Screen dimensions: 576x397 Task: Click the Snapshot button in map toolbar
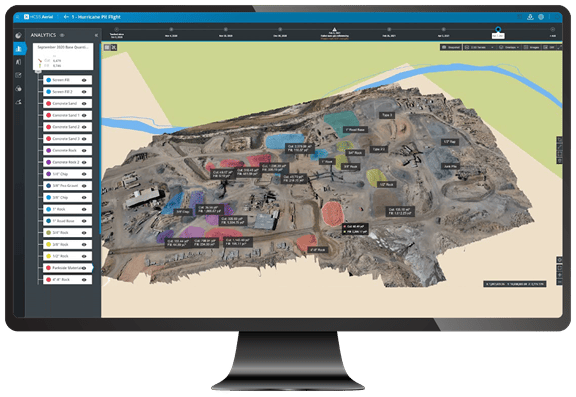451,47
